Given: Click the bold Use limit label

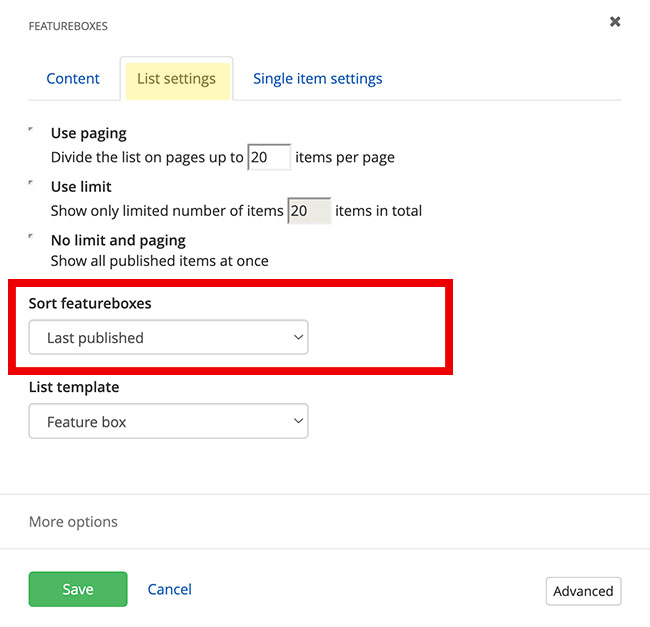Looking at the screenshot, I should point(81,187).
